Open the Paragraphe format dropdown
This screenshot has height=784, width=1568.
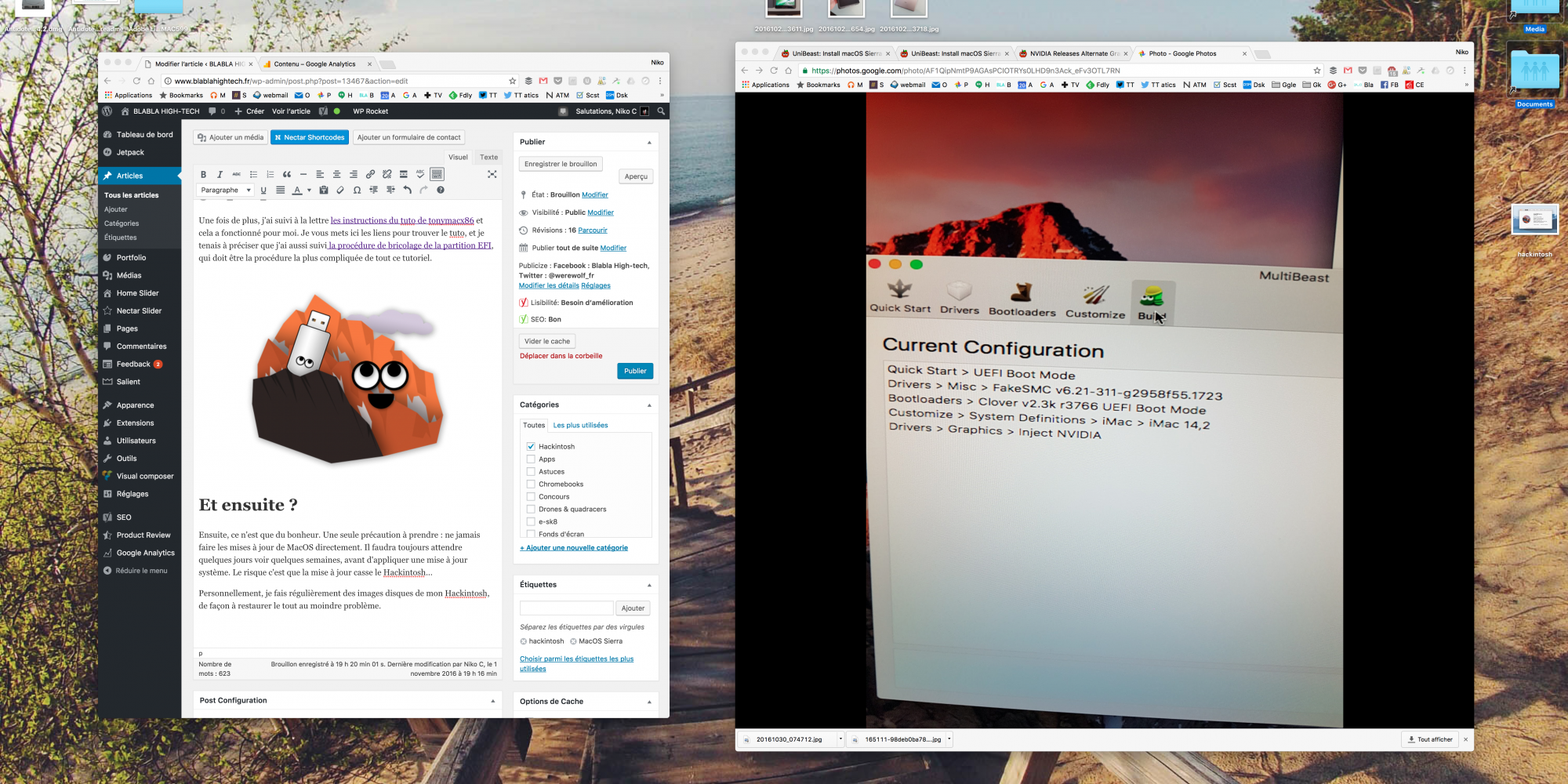point(226,190)
